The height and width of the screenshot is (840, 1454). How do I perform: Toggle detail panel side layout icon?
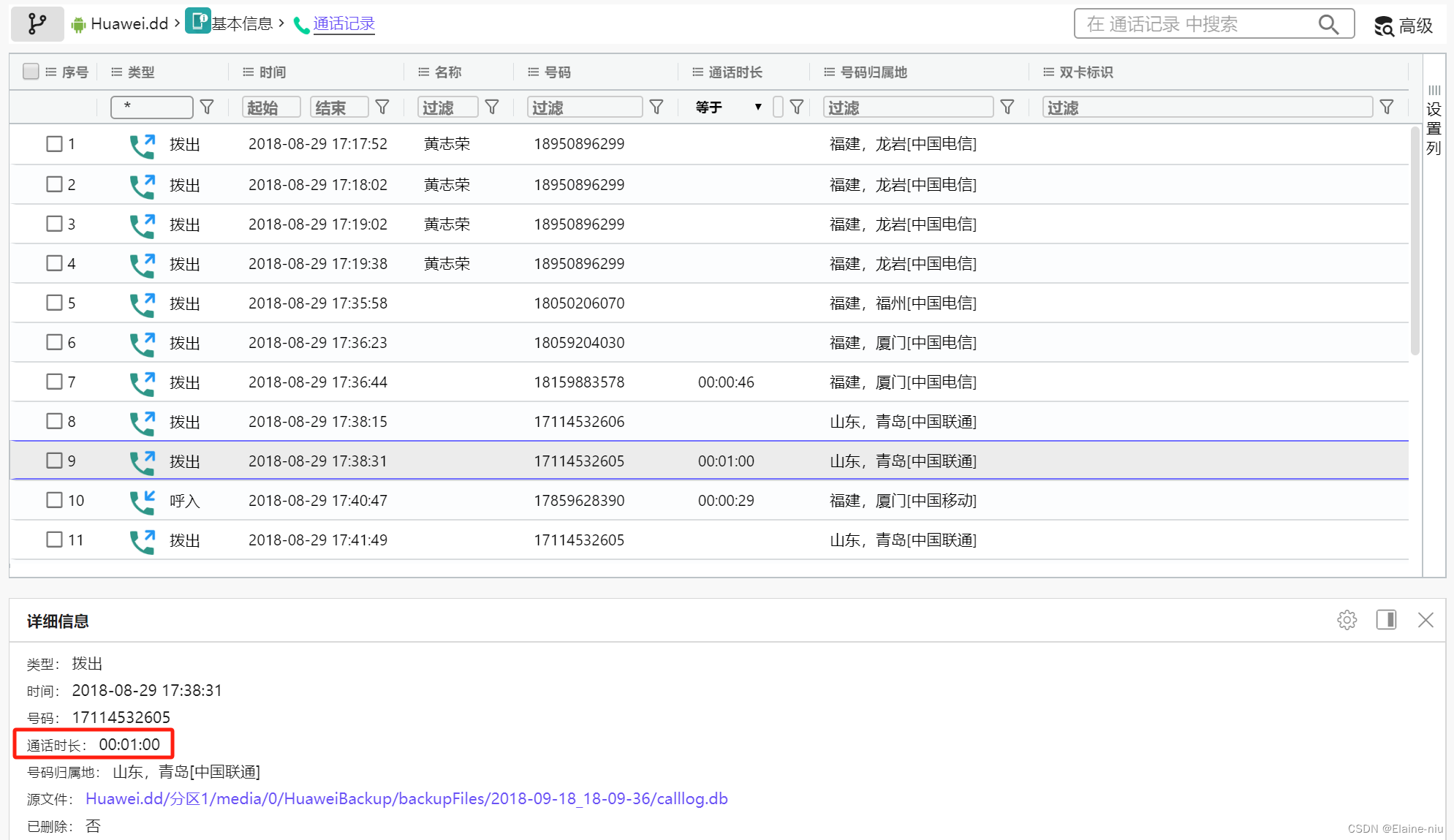click(x=1386, y=620)
